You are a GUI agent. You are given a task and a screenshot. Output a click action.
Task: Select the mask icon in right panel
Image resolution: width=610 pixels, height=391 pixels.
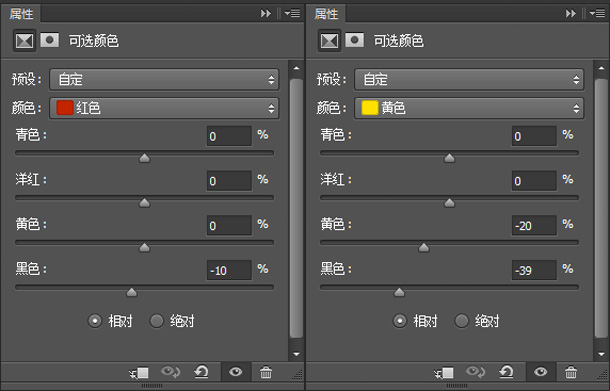355,40
